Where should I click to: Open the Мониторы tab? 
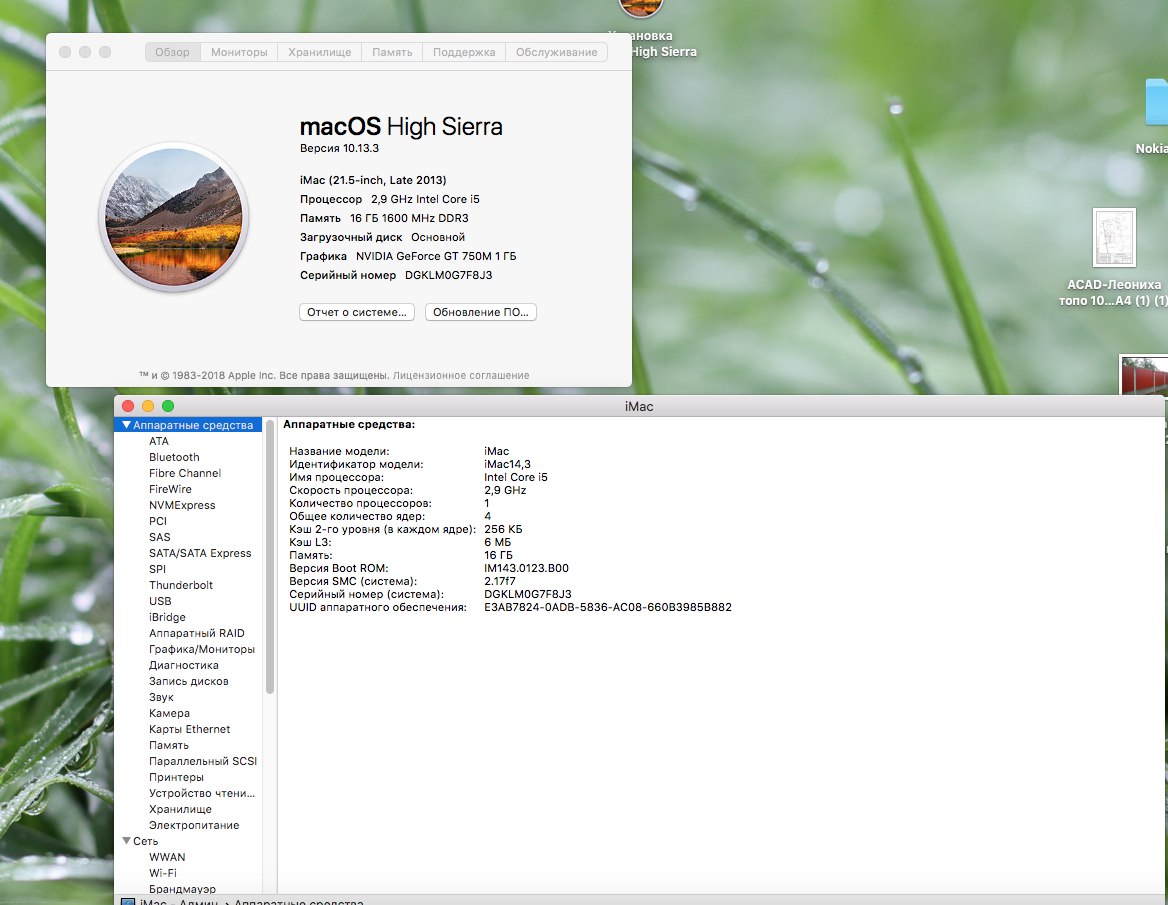[239, 52]
